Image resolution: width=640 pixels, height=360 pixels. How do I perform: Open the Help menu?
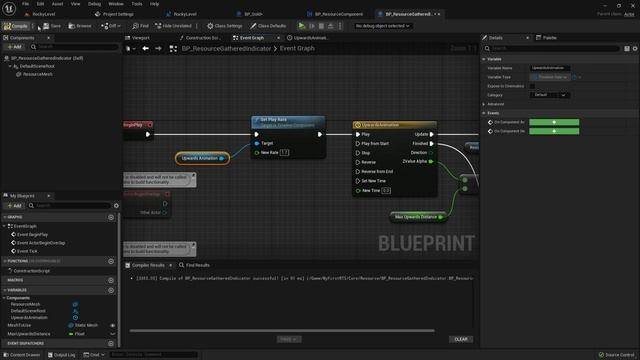[x=154, y=4]
